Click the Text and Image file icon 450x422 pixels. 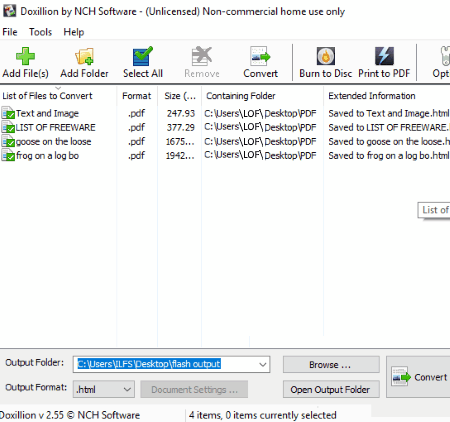click(x=8, y=113)
